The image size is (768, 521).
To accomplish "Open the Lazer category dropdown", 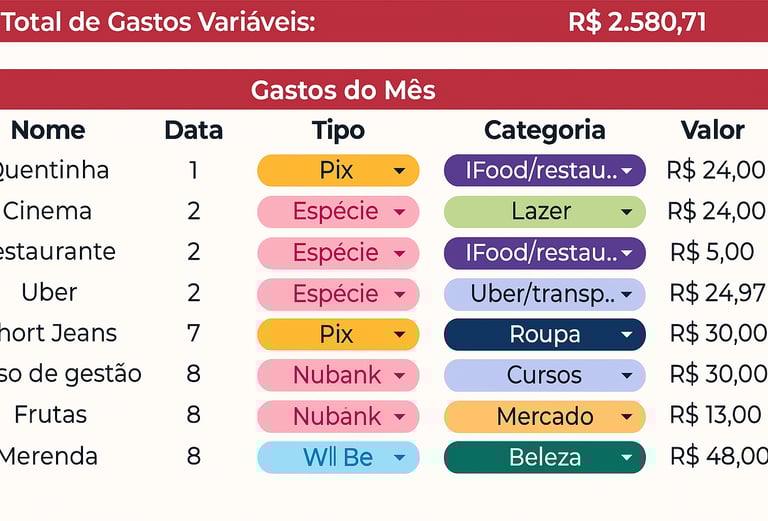I will 627,212.
